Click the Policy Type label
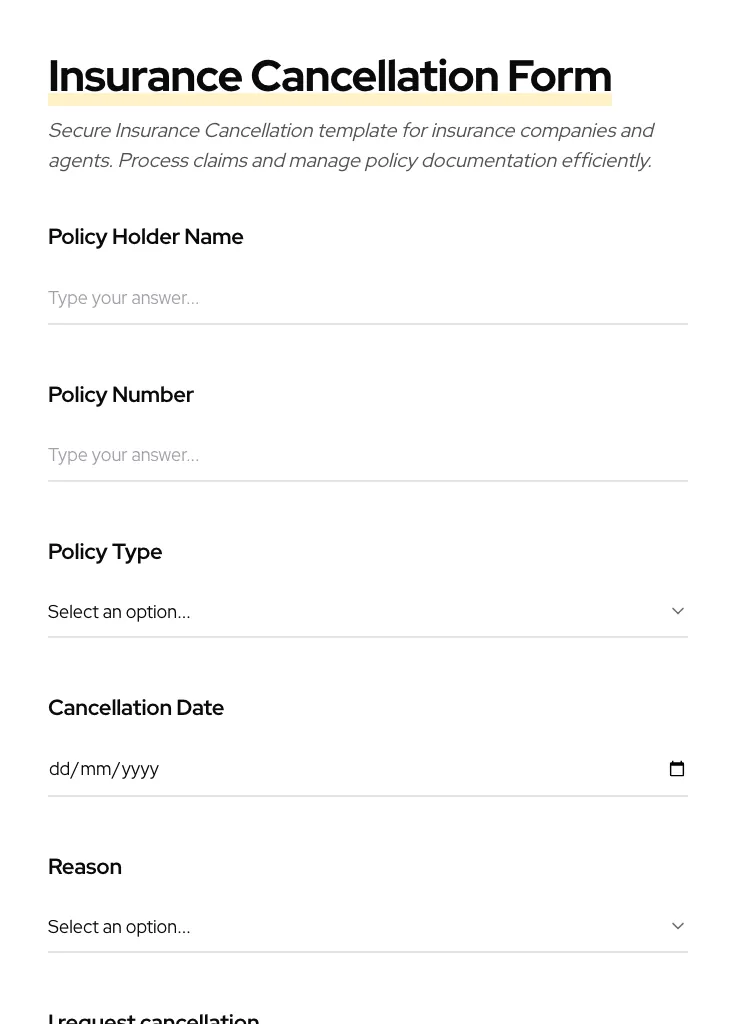 [105, 552]
